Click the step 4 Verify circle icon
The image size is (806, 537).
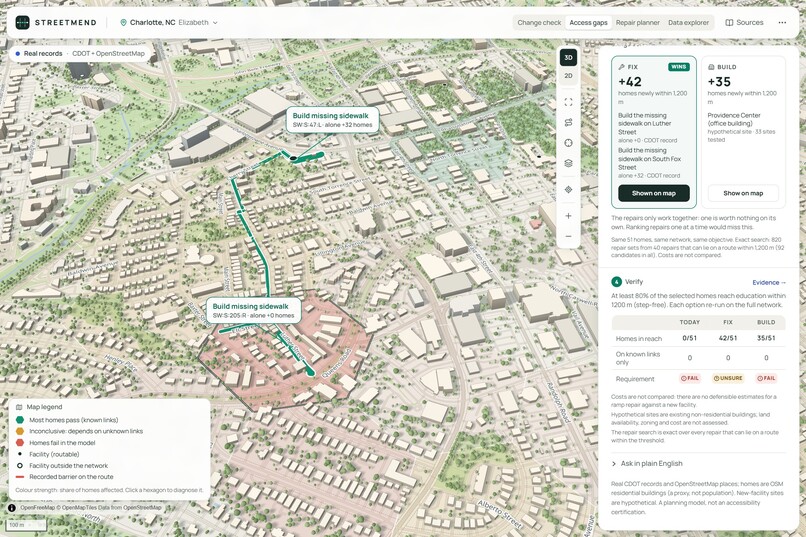(x=616, y=282)
